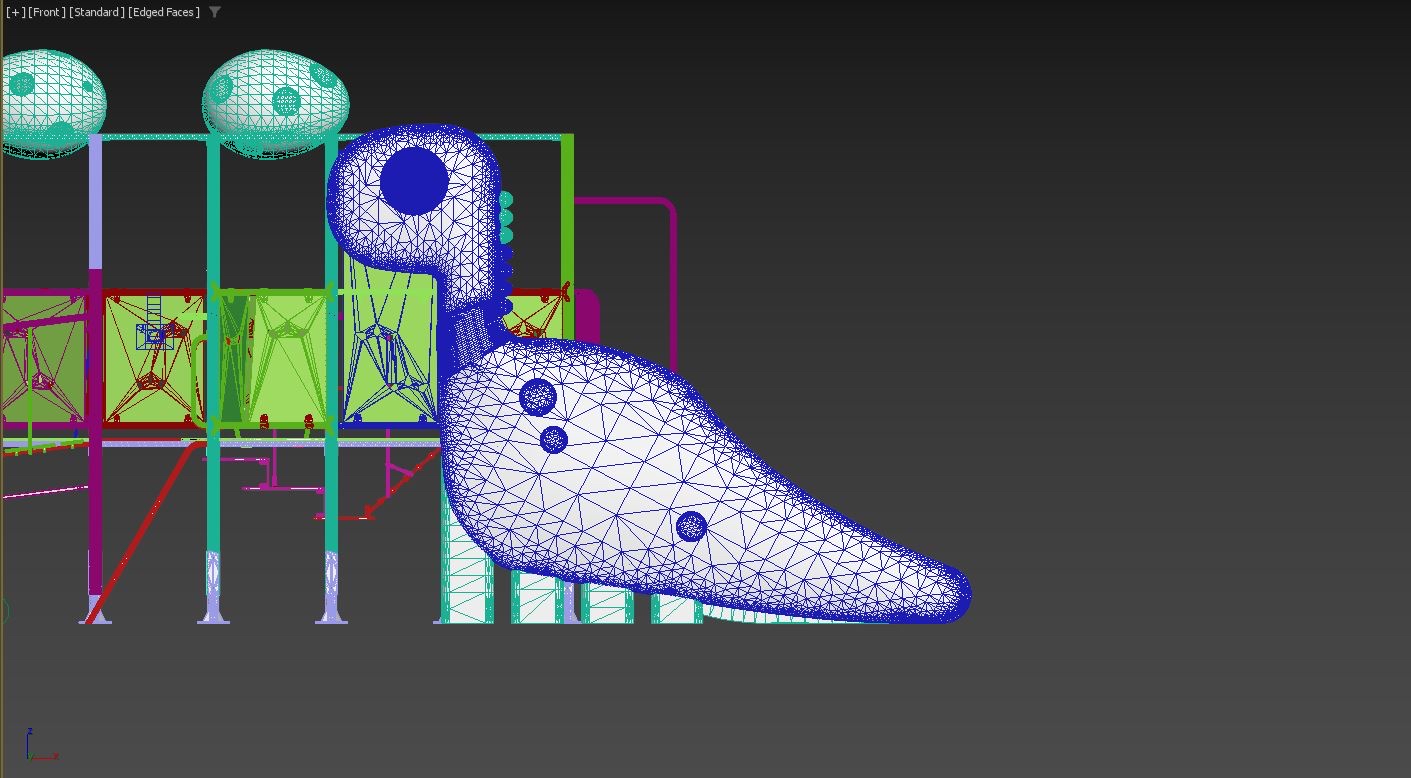Select the teal spine bumps behind dinosaur head
Screen dimensions: 1411x778
[x=505, y=217]
